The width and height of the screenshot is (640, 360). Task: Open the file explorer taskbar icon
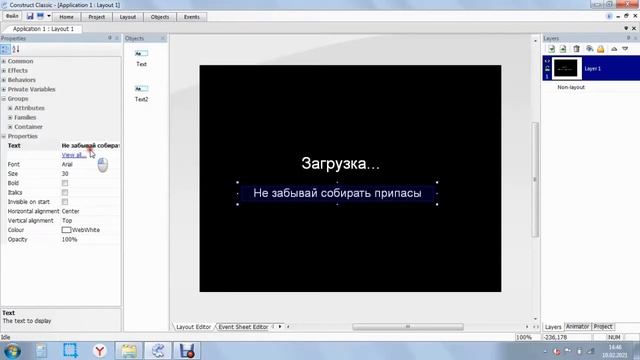(129, 351)
